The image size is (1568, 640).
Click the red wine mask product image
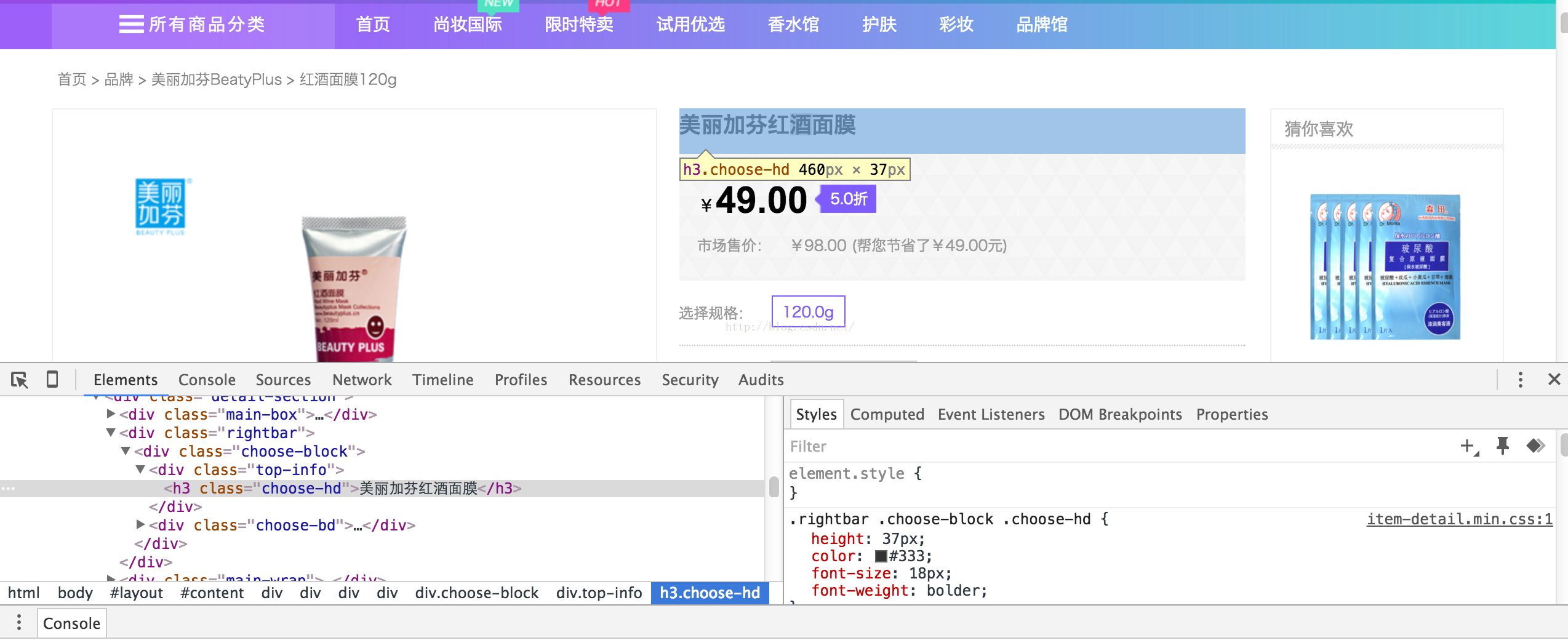354,288
